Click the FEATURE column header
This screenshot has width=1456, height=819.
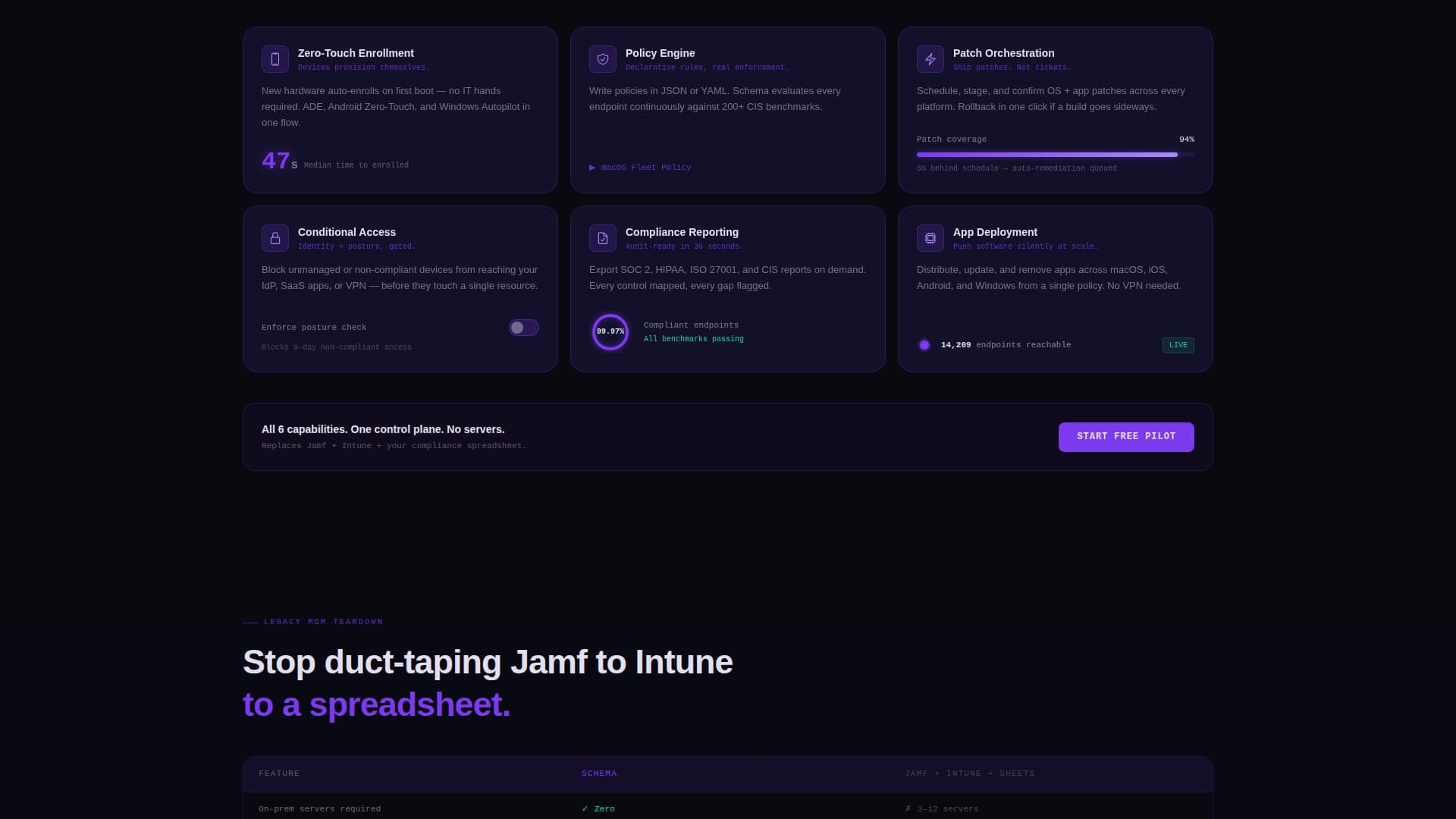pos(279,773)
